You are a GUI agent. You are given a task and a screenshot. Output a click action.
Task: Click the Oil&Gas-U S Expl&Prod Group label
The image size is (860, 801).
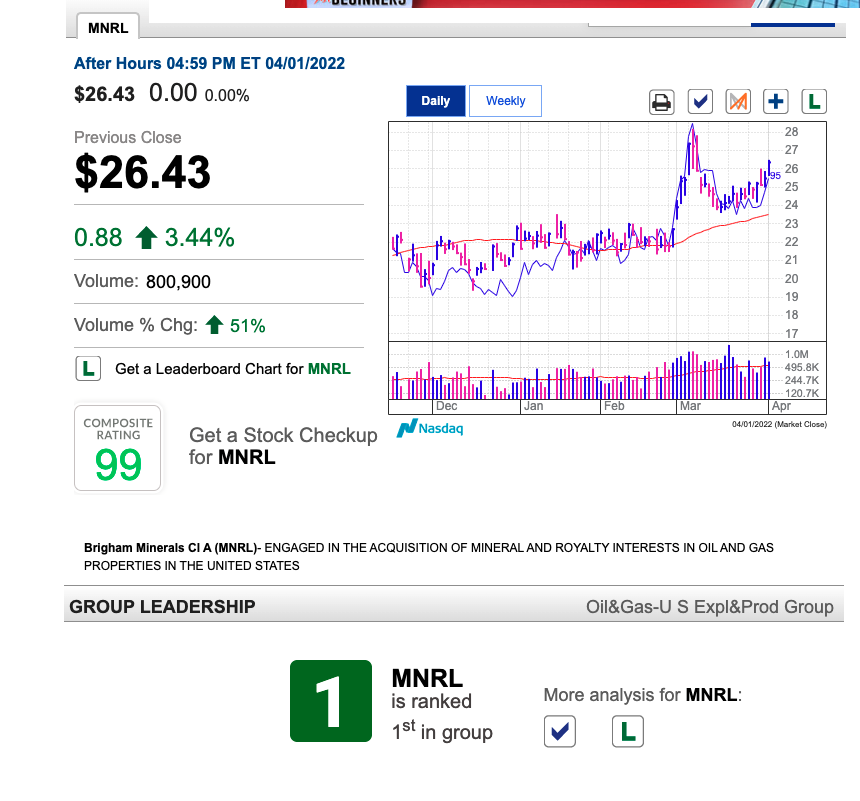(x=710, y=607)
